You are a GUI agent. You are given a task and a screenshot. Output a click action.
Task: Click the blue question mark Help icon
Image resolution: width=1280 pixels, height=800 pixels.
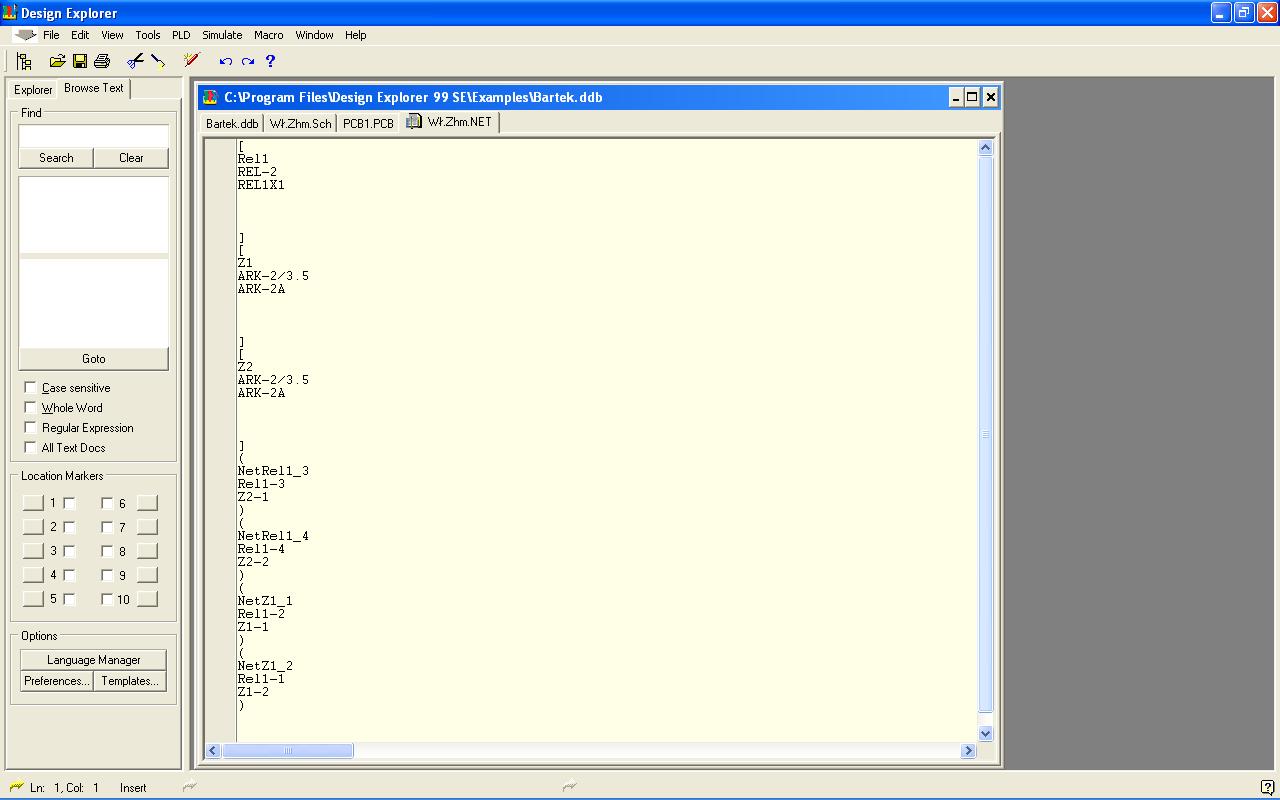[270, 61]
